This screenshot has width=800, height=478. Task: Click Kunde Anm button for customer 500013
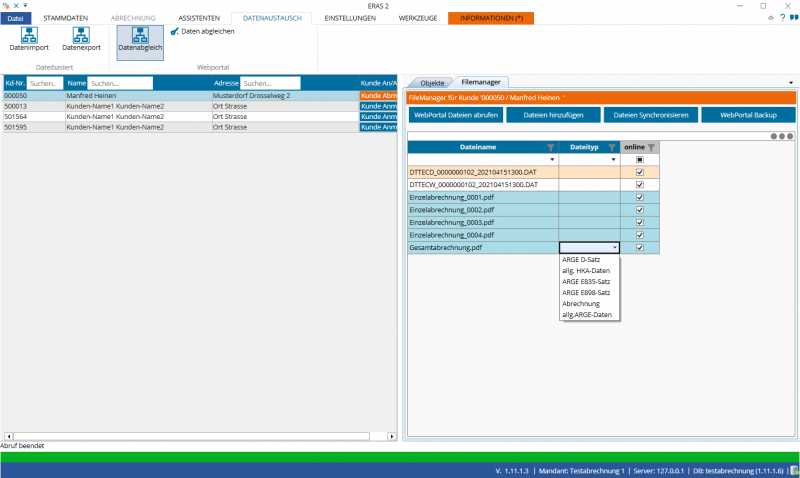click(x=378, y=106)
